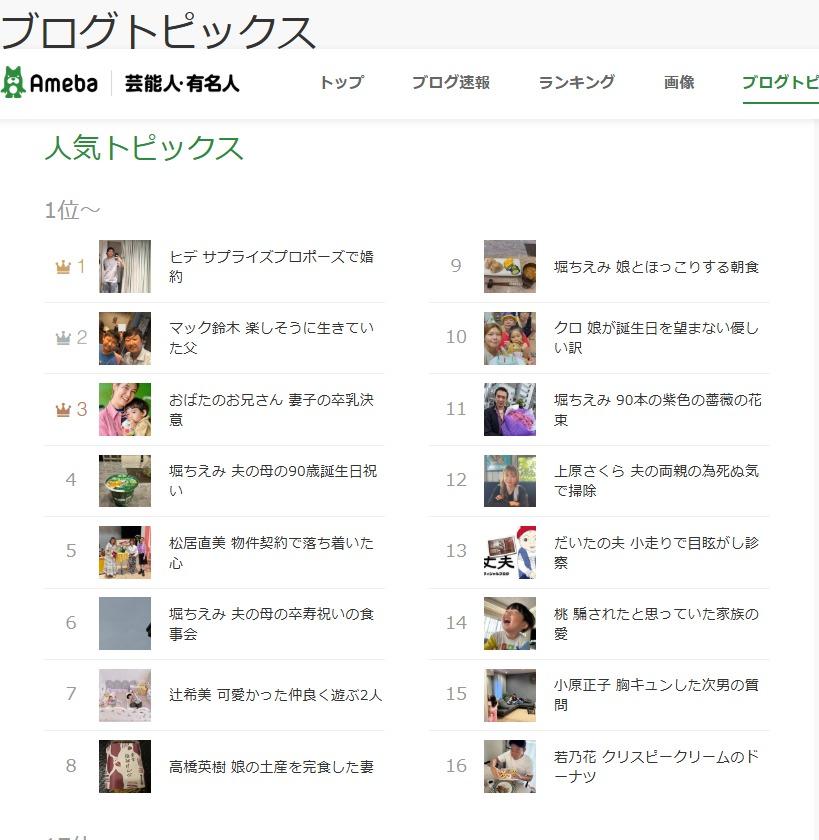
Task: Click thumbnail for おばたのお兄さん post
Action: [x=125, y=409]
